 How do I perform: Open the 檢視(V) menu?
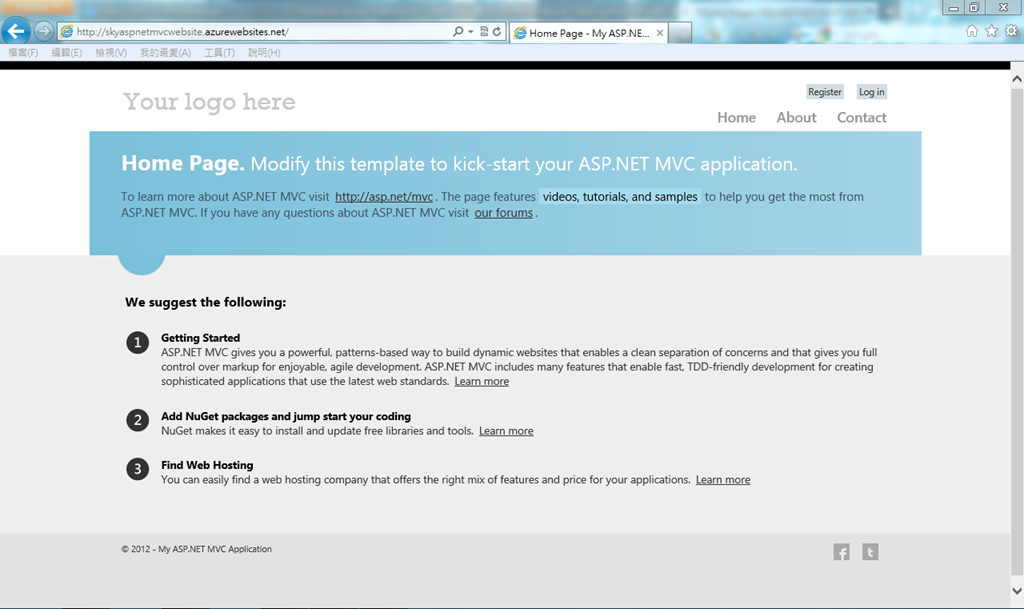point(111,52)
